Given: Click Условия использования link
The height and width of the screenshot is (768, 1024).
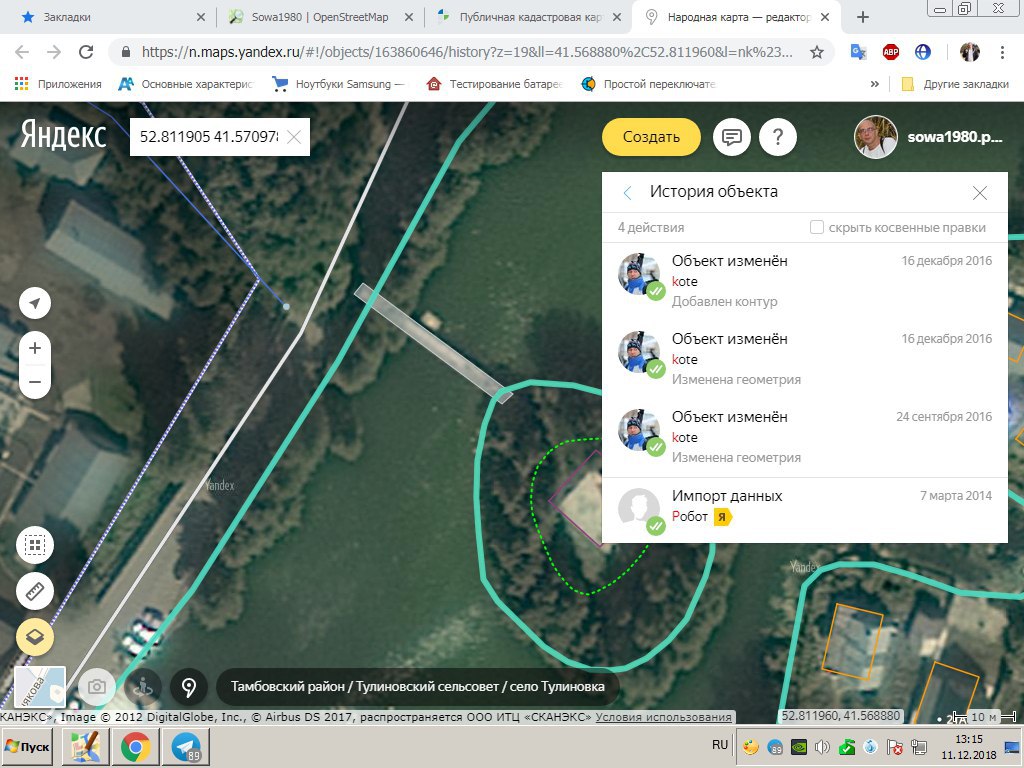Looking at the screenshot, I should (664, 716).
